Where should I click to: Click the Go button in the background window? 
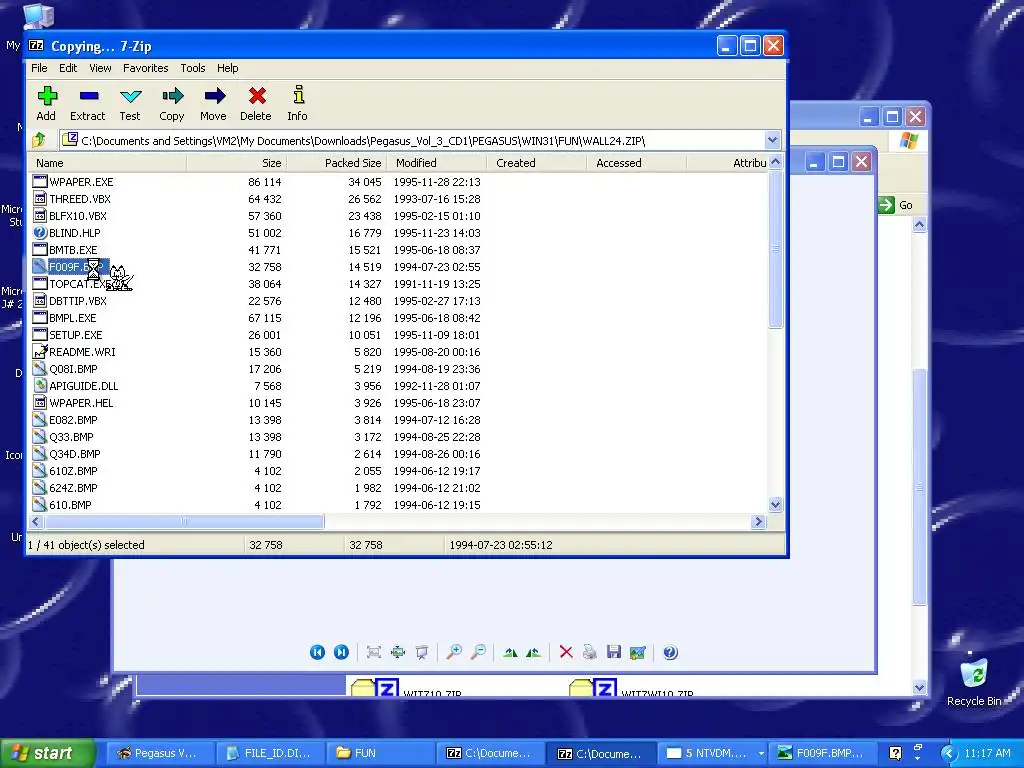pyautogui.click(x=896, y=205)
